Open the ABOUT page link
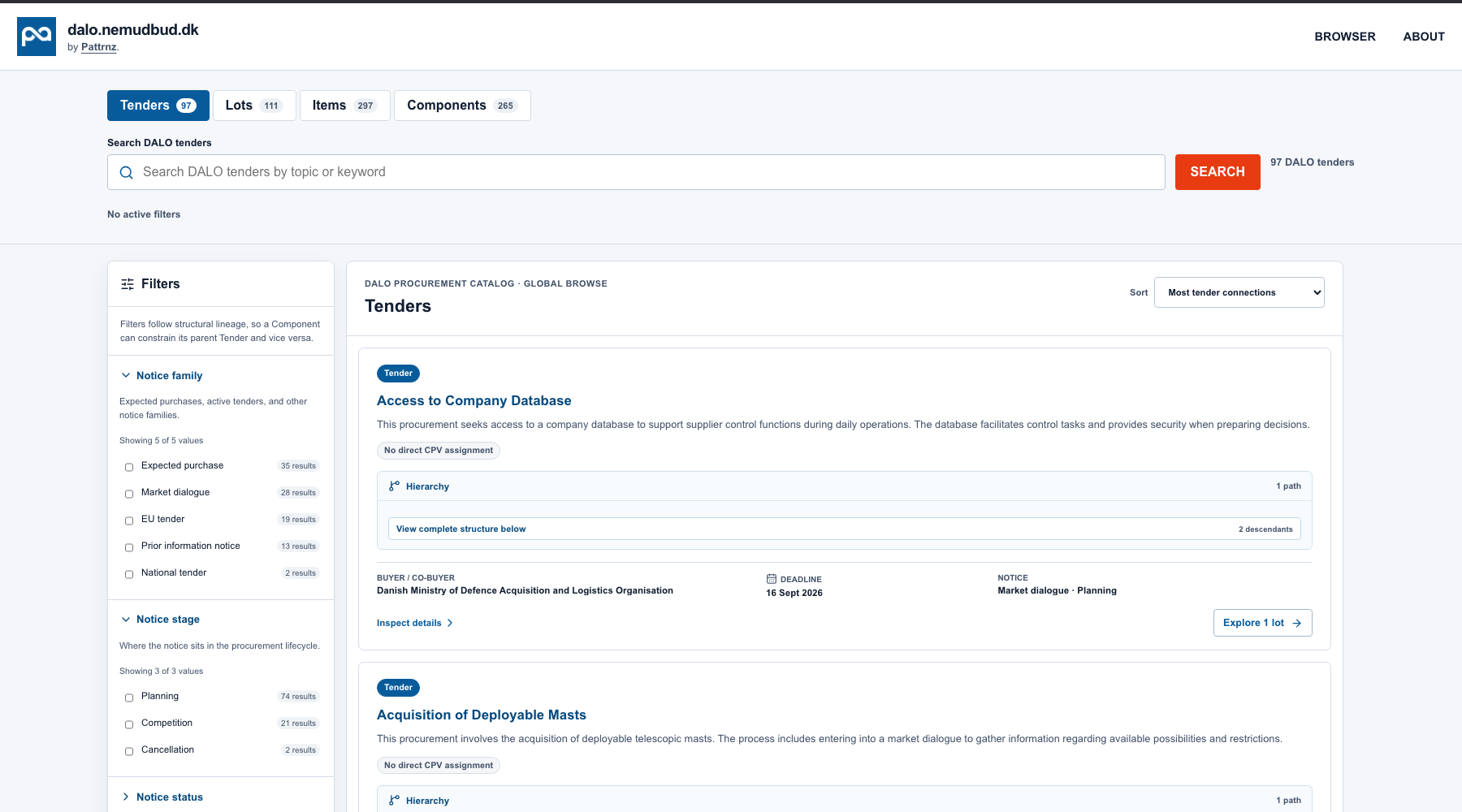The width and height of the screenshot is (1462, 812). (1424, 37)
